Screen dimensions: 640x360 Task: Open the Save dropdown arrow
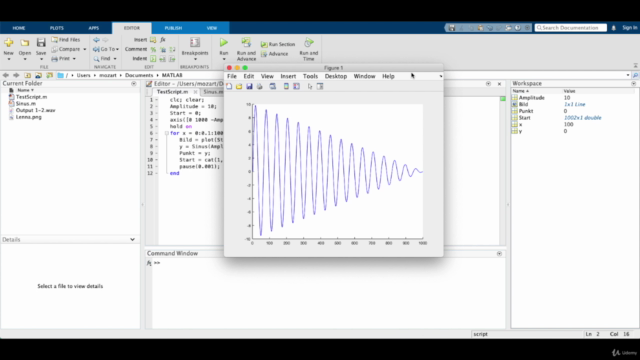click(41, 60)
